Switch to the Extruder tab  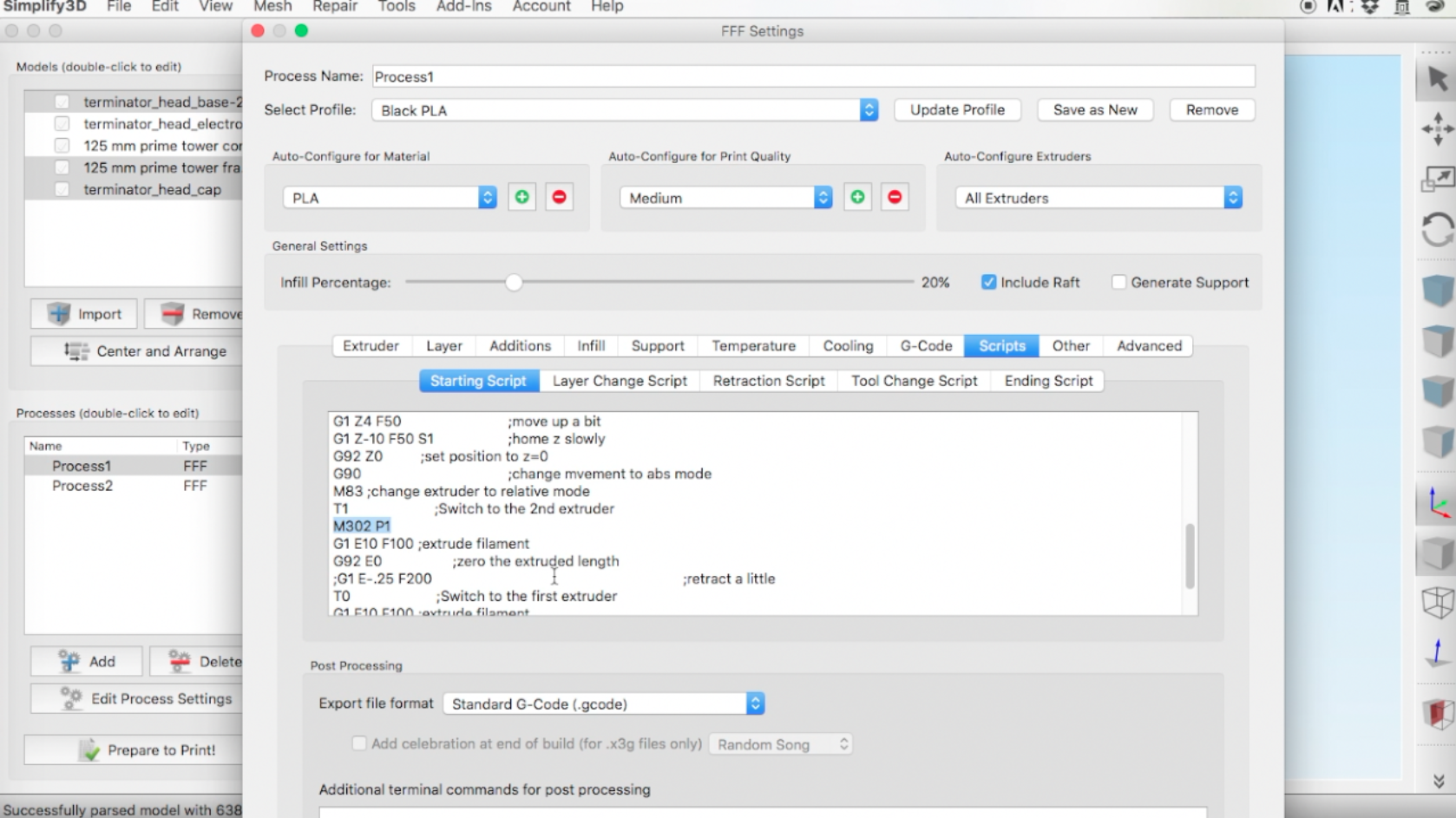click(x=371, y=345)
